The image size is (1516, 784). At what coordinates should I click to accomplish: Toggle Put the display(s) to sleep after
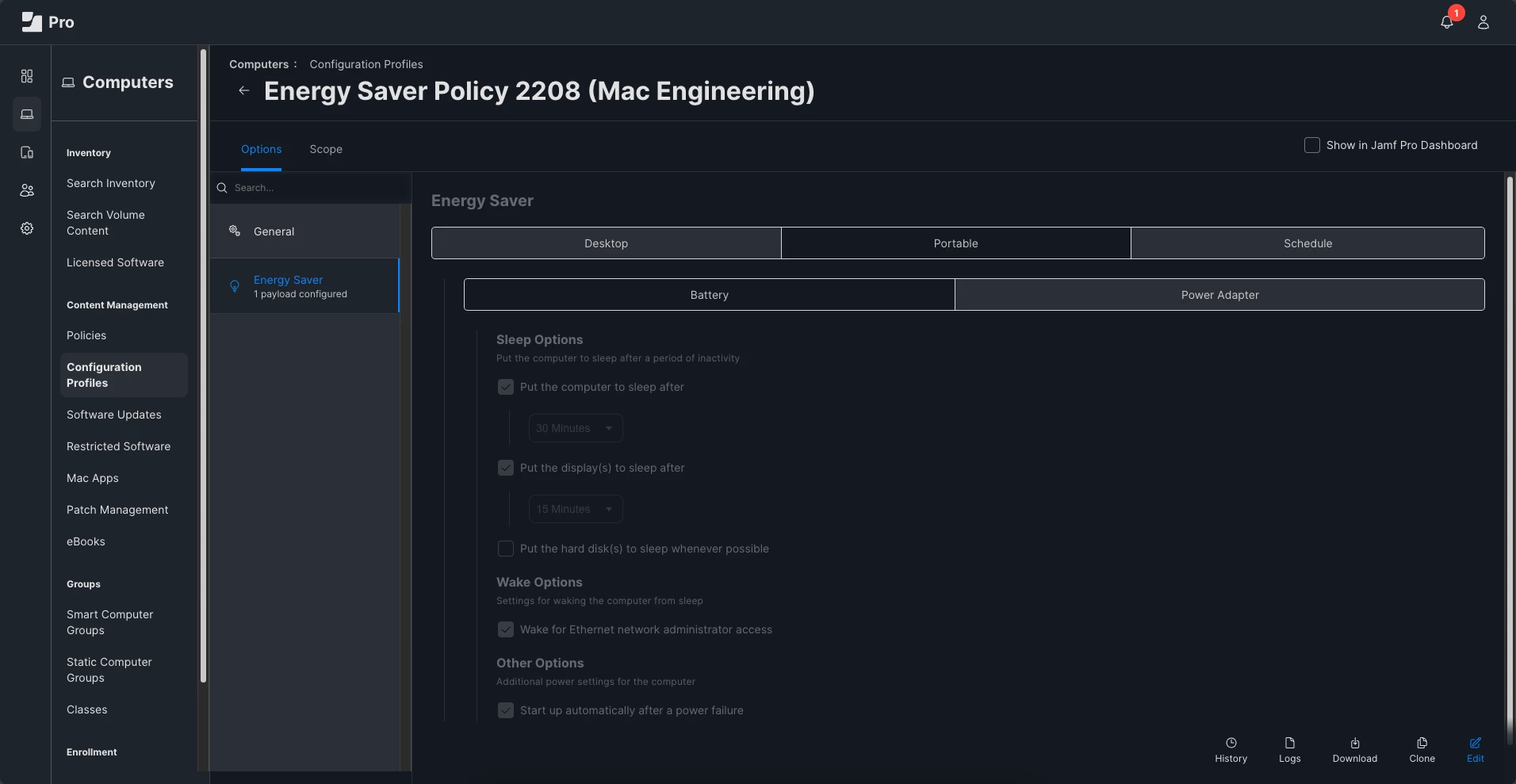(506, 468)
